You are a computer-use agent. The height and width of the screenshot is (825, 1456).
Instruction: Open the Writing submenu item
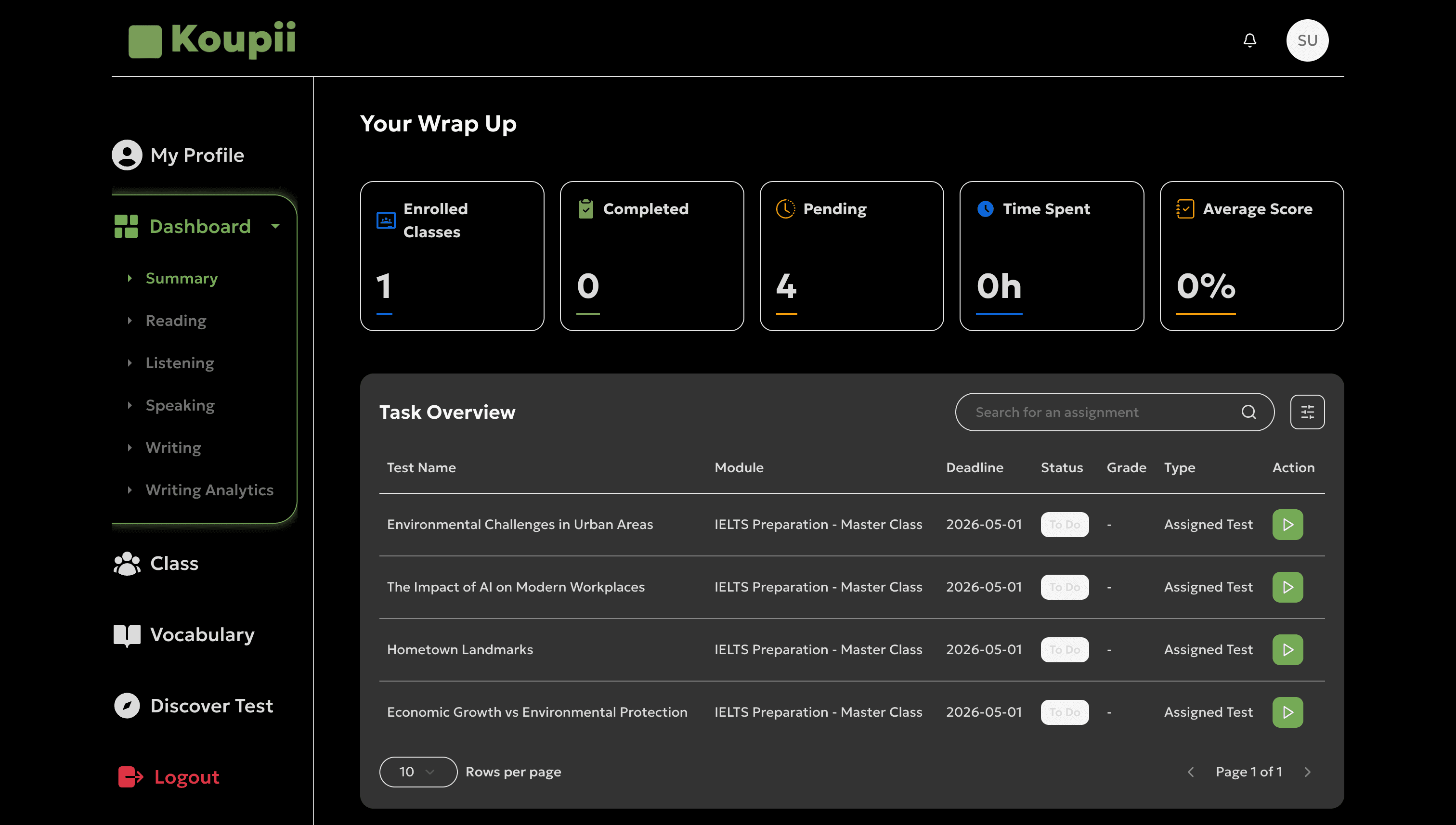[x=173, y=448]
